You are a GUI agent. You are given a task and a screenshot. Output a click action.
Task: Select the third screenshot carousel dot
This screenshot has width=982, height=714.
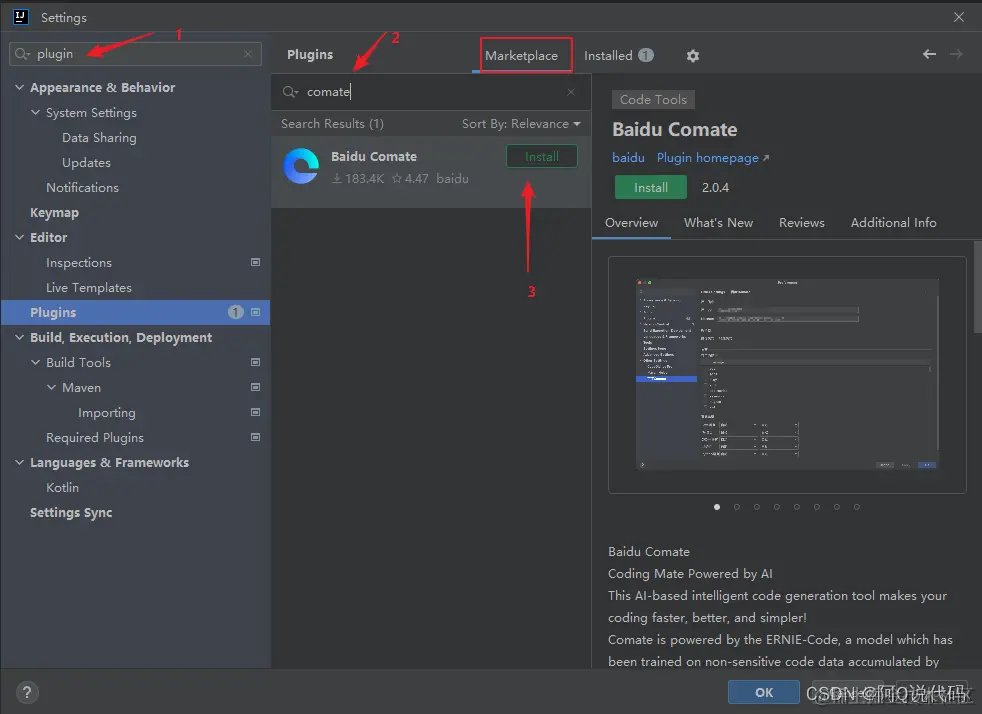(757, 507)
